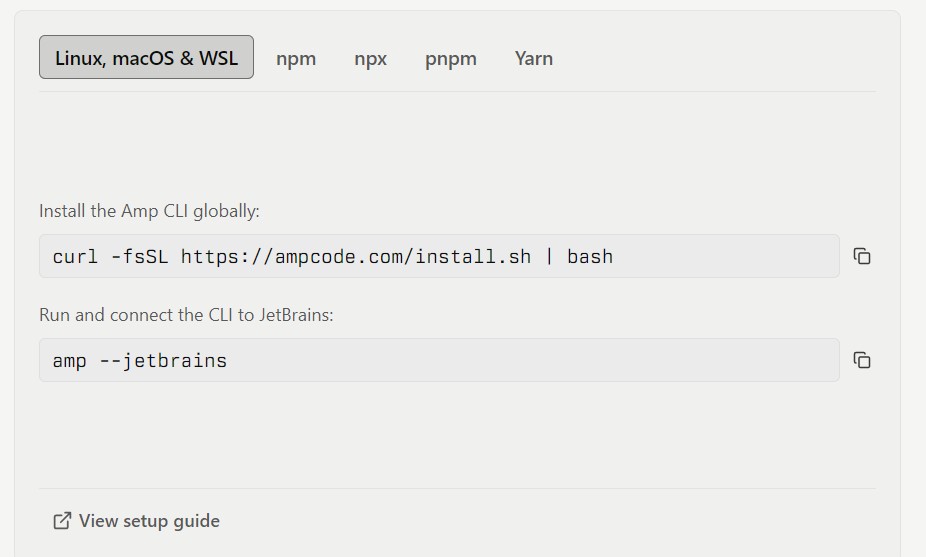Switch to the npm tab
The width and height of the screenshot is (926, 557).
(x=296, y=58)
